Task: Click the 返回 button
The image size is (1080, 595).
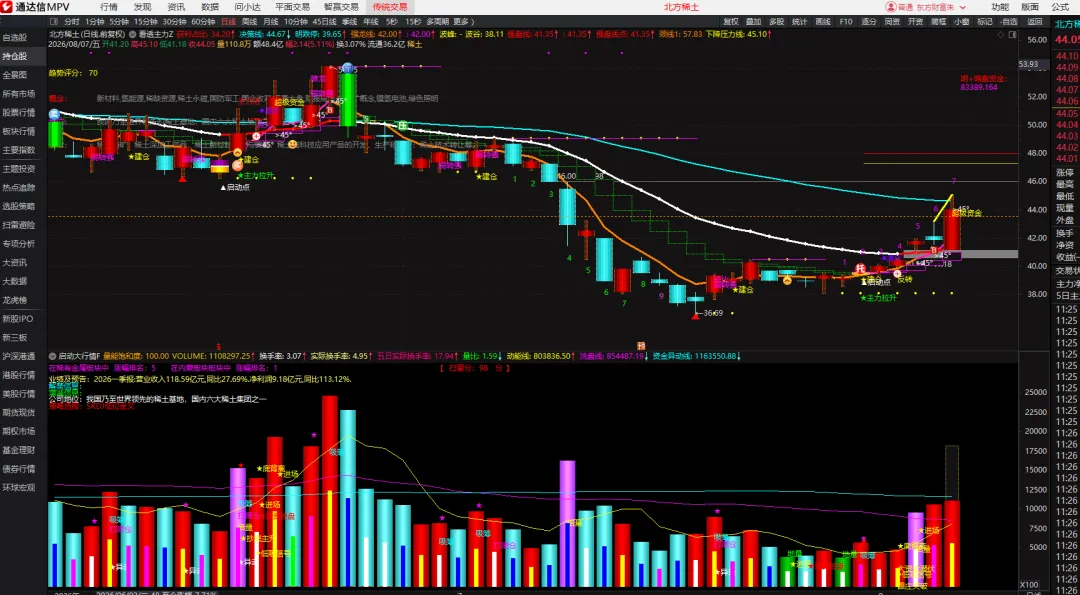Action: (1035, 21)
